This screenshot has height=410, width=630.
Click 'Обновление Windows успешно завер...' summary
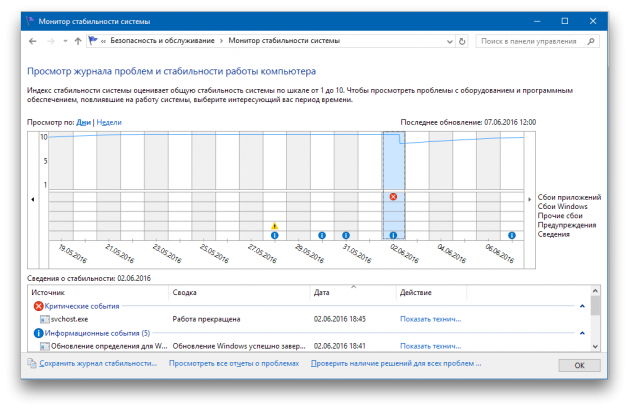[x=239, y=346]
